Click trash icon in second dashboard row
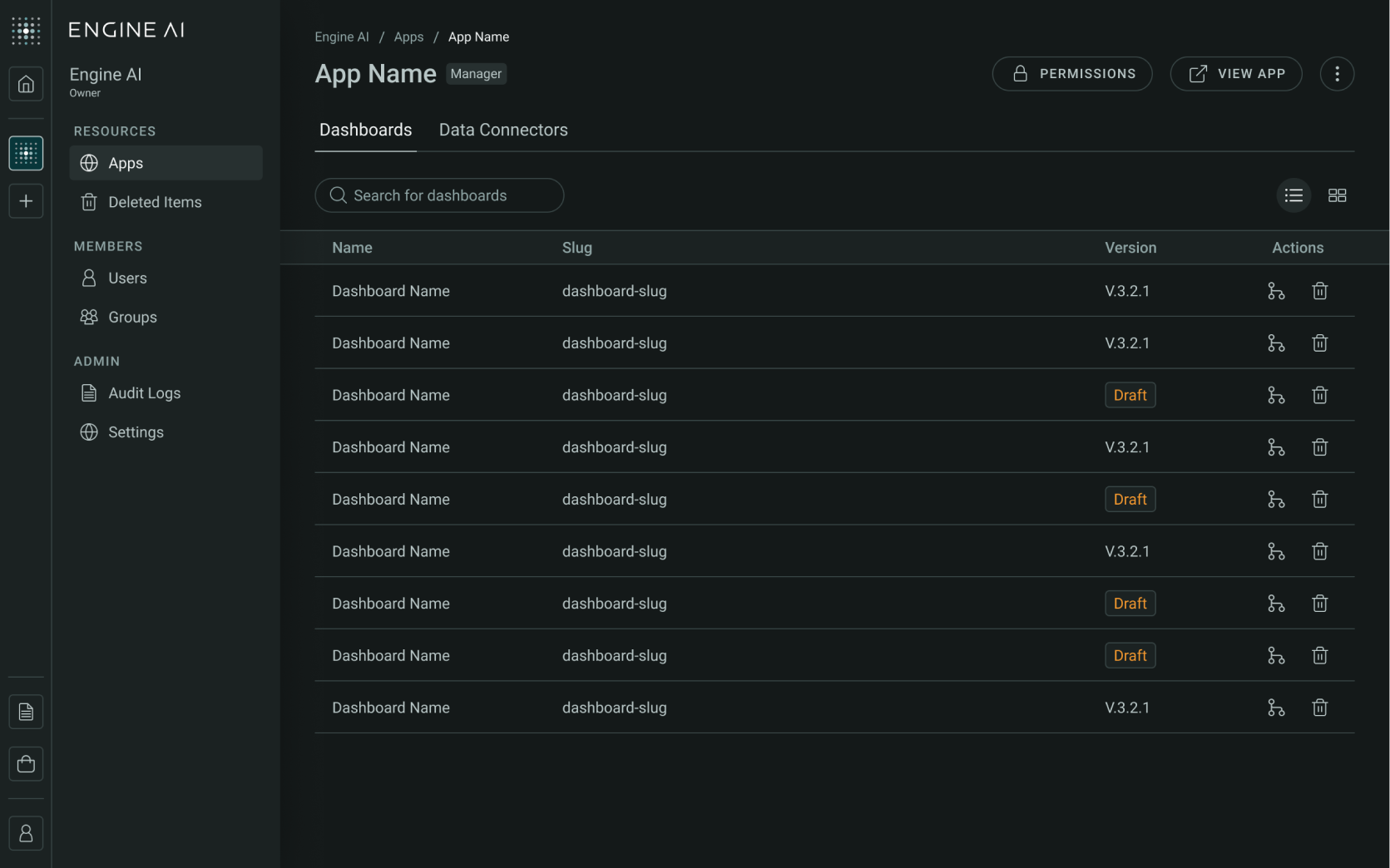 coord(1319,343)
